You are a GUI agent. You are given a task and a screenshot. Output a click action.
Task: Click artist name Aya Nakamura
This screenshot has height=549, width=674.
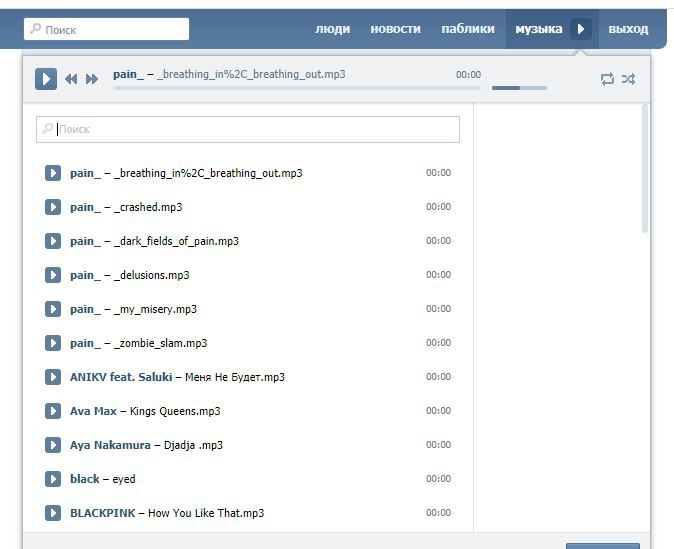[x=110, y=445]
